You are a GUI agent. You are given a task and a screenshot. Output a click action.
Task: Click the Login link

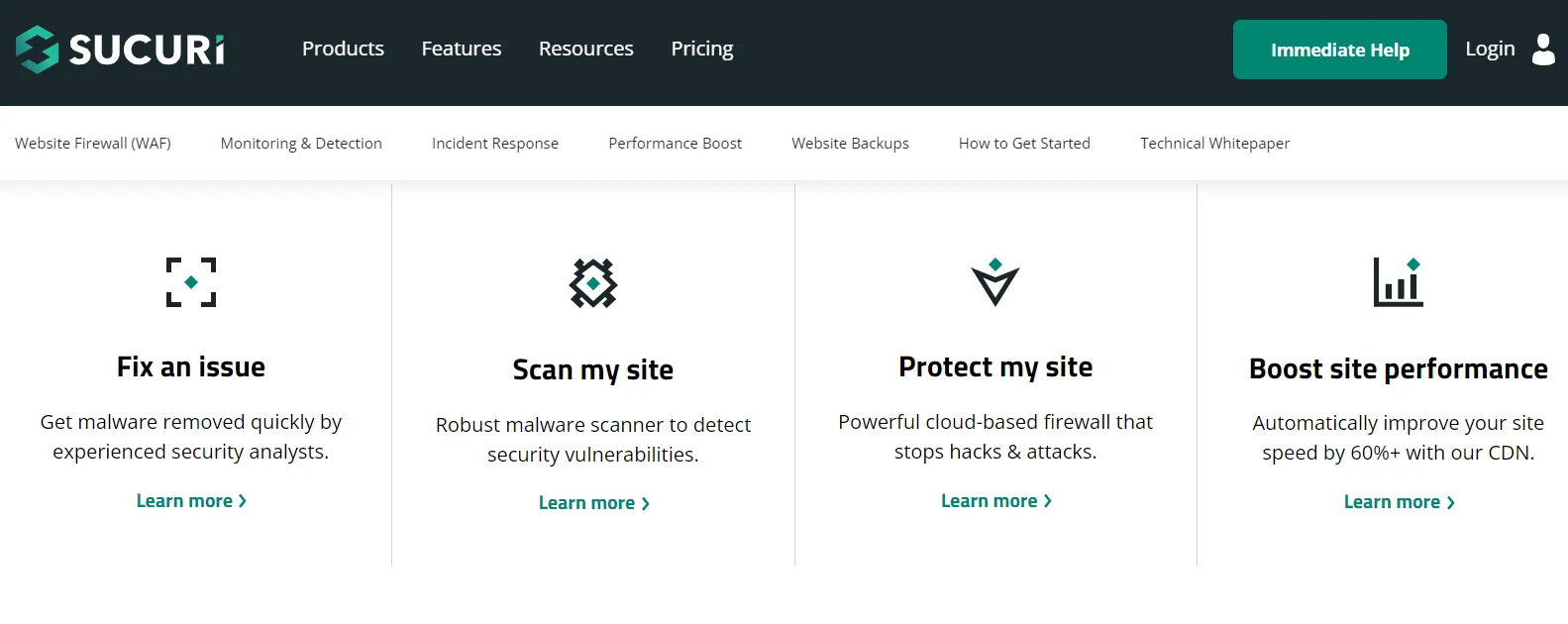click(x=1490, y=49)
